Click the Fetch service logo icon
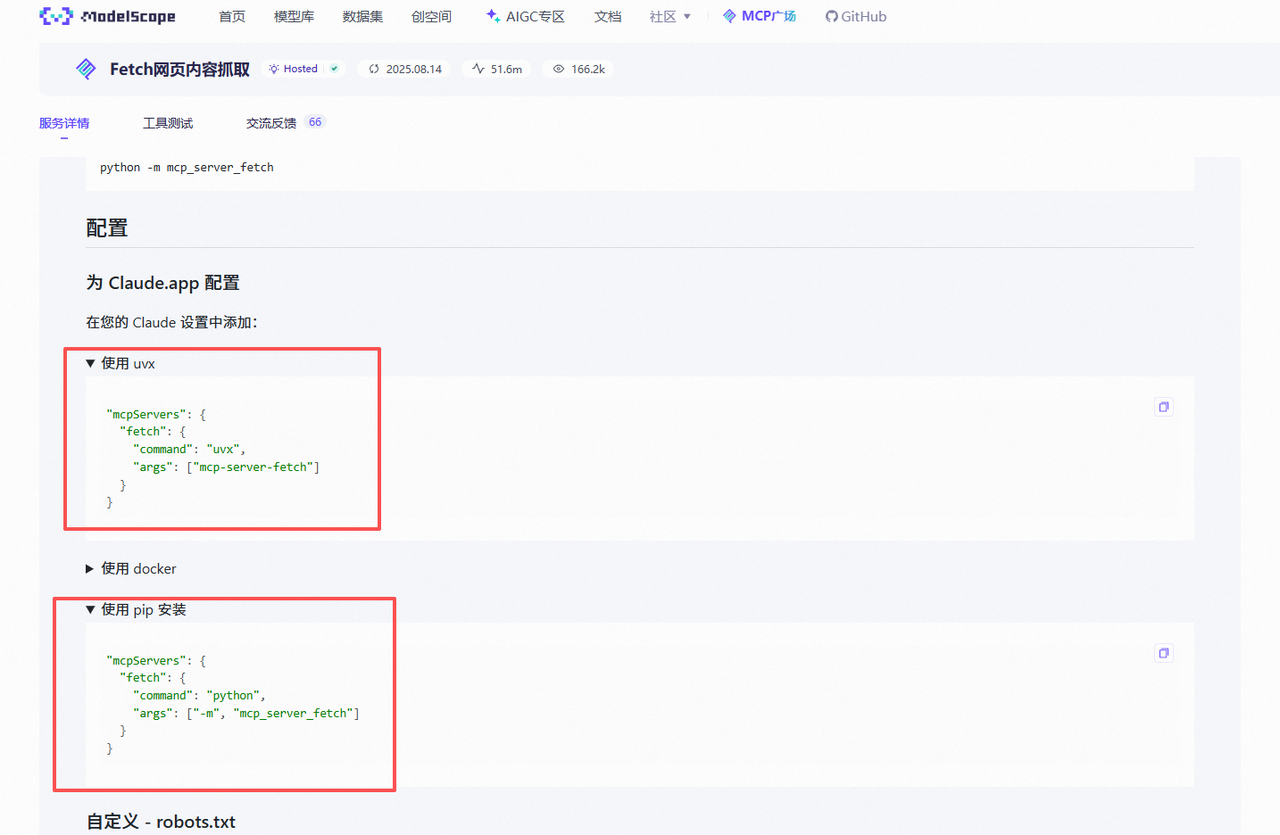Viewport: 1280px width, 835px height. (x=86, y=69)
